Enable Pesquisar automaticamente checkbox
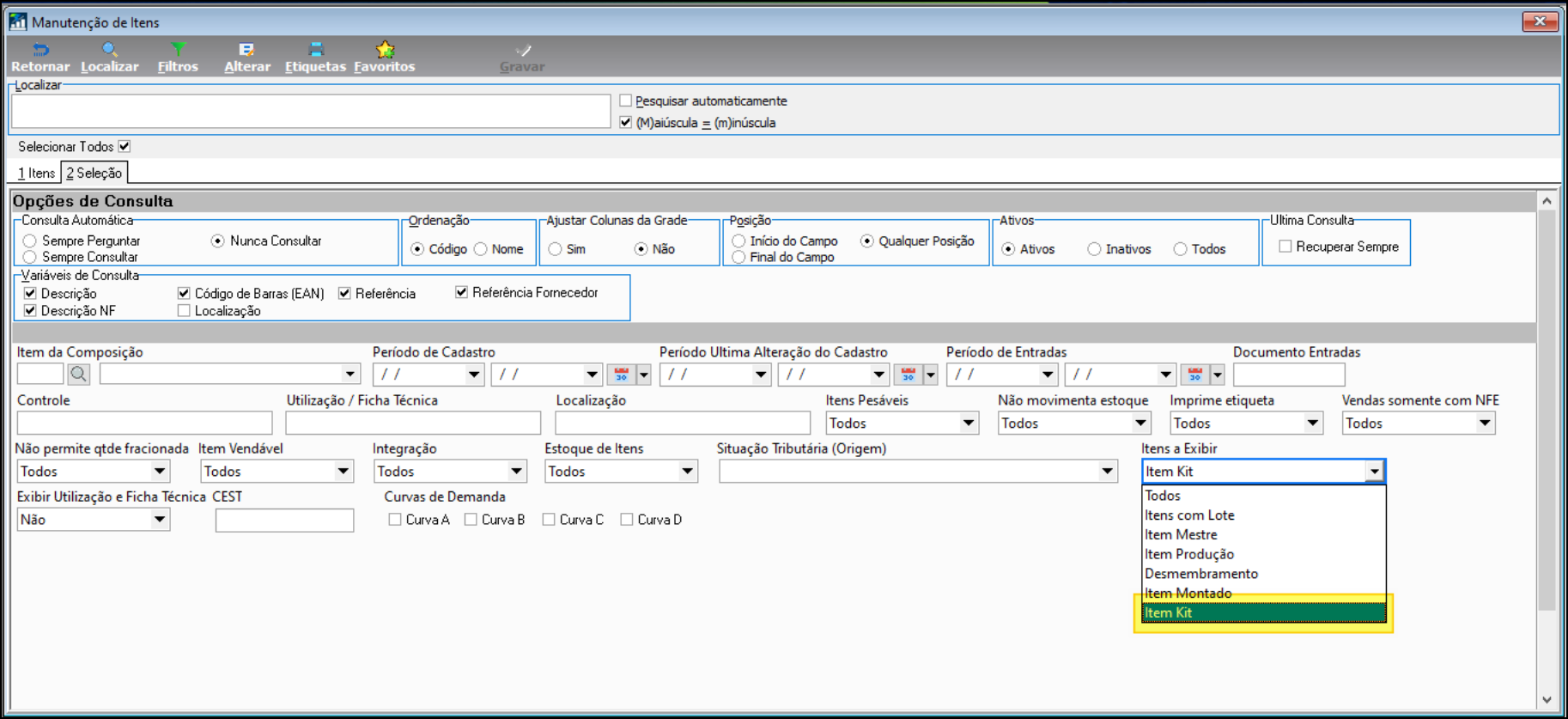This screenshot has height=719, width=1568. coord(626,101)
